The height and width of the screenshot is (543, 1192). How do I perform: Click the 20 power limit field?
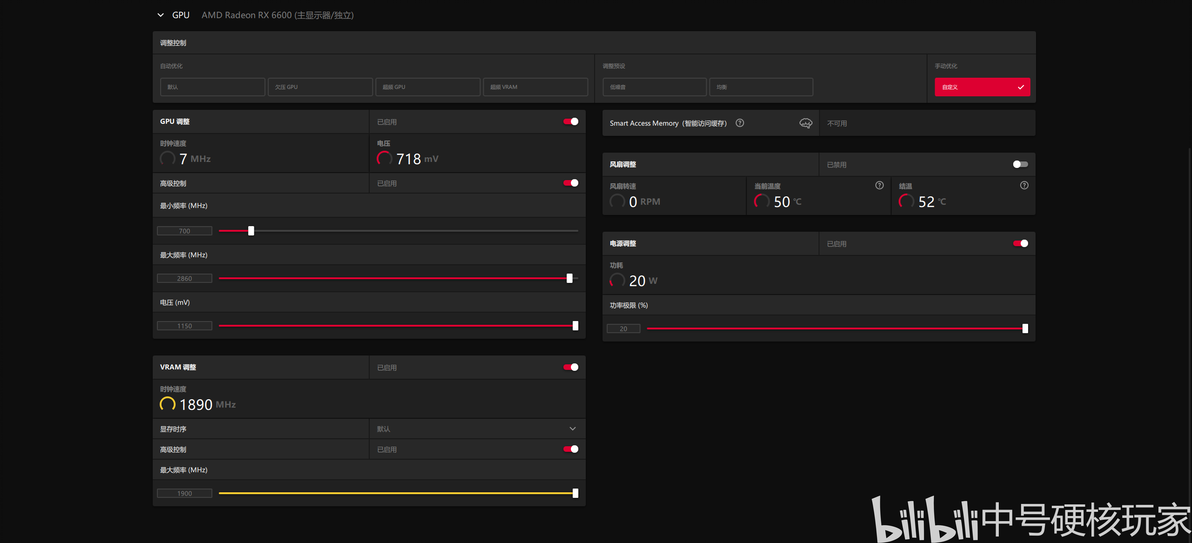(x=623, y=329)
